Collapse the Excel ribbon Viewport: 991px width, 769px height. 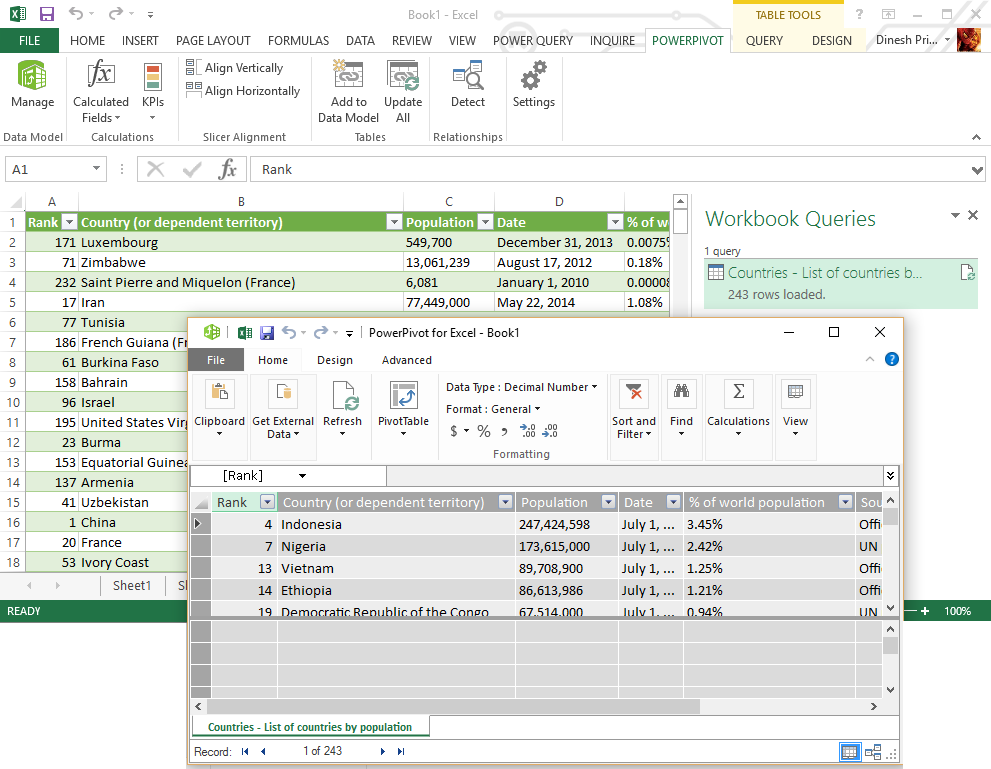[976, 137]
